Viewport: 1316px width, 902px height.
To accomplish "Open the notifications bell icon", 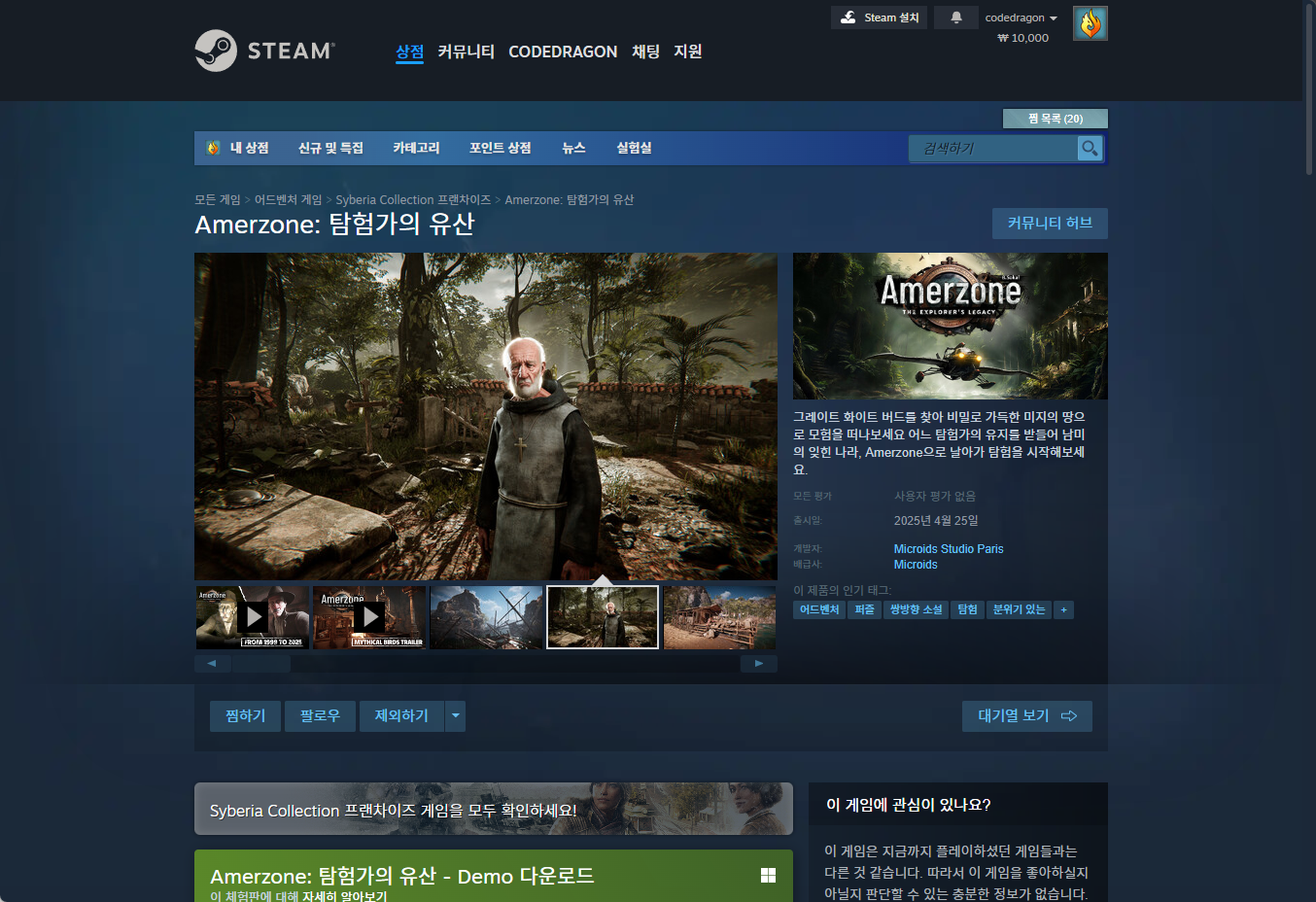I will coord(956,17).
